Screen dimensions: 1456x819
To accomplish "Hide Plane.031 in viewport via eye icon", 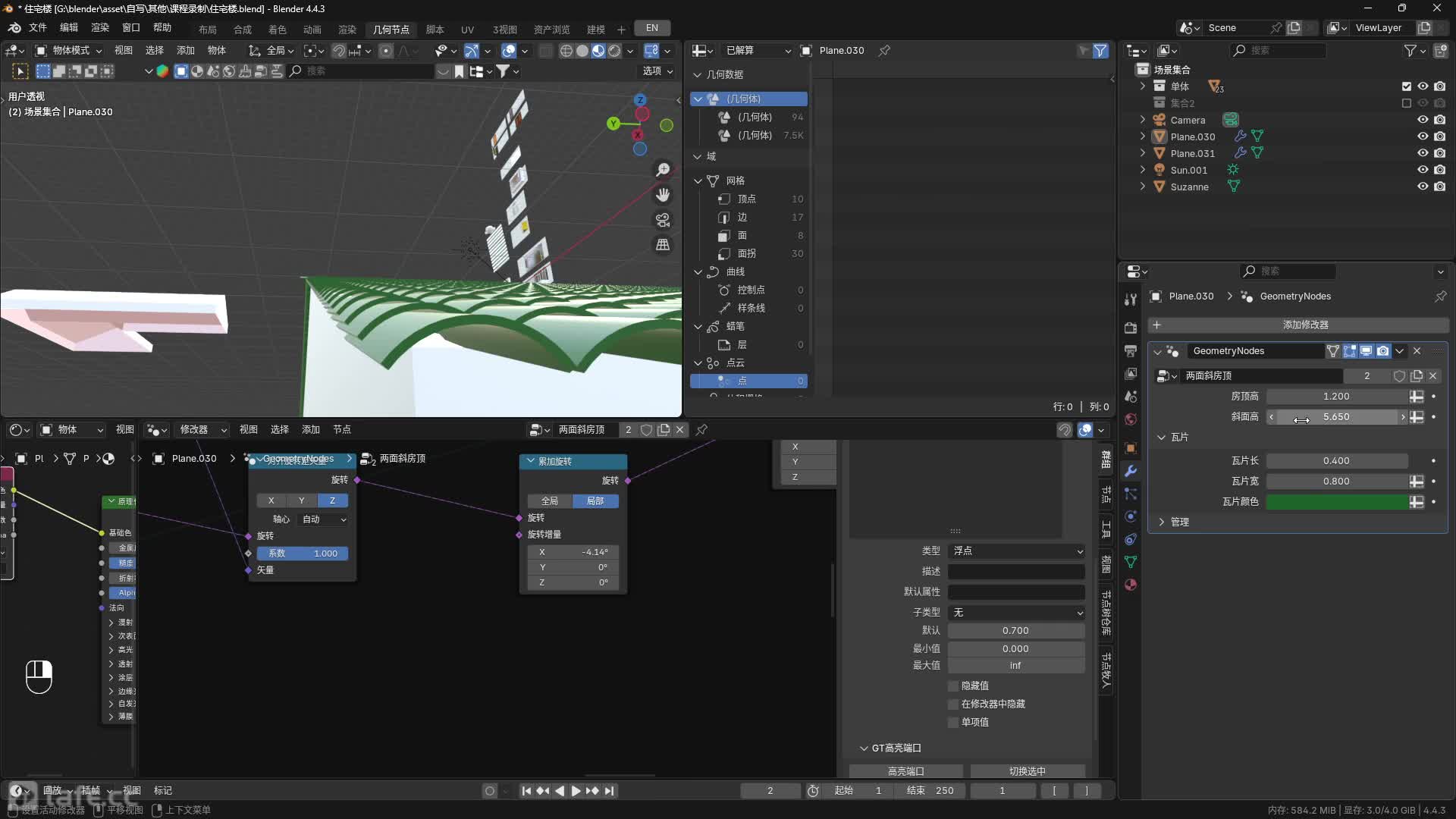I will click(1423, 153).
